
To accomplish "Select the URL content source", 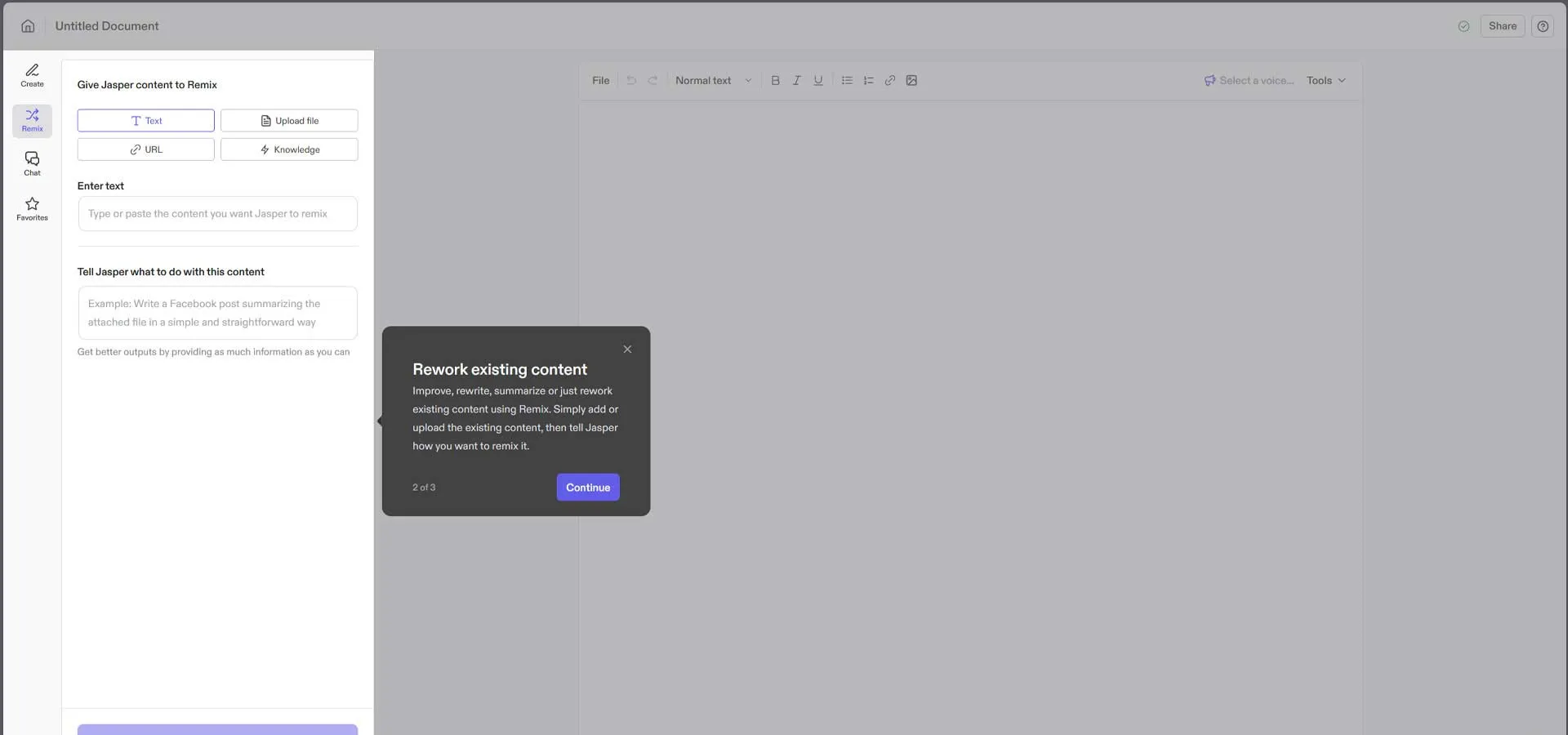I will coord(146,149).
